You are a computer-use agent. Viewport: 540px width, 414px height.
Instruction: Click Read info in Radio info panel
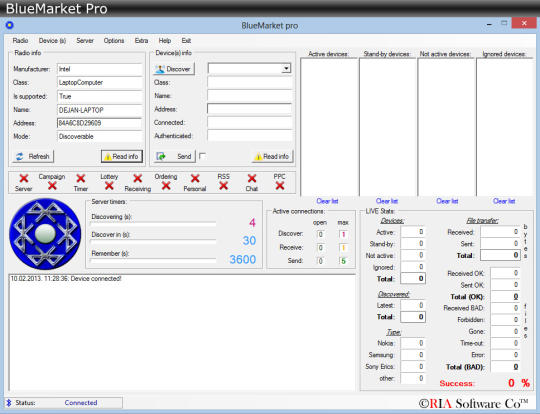coord(122,156)
